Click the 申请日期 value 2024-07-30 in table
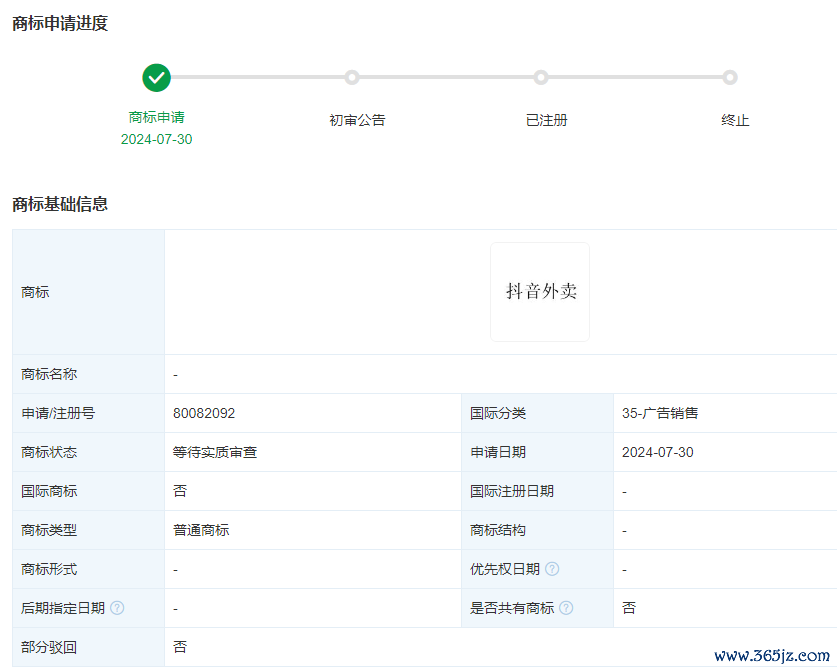 coord(657,452)
